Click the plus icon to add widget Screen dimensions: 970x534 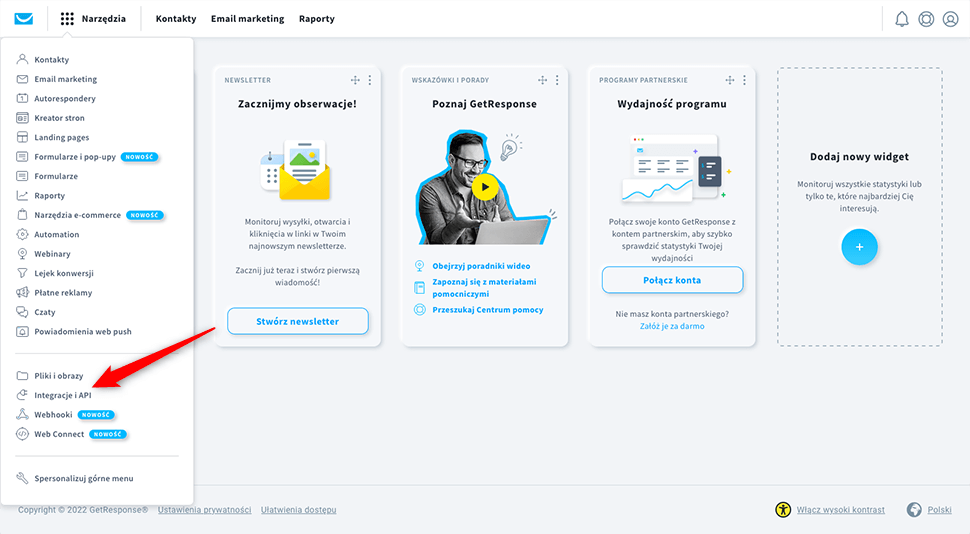(859, 246)
